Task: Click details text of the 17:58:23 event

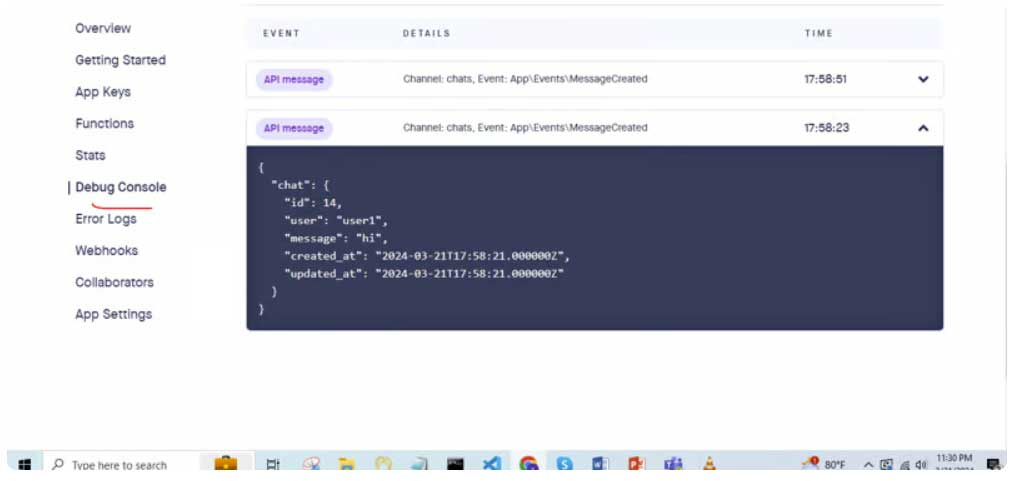Action: [x=525, y=128]
